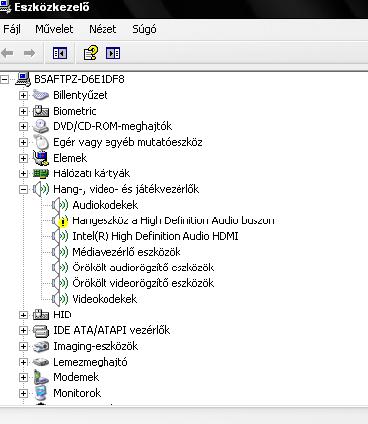The image size is (368, 424).
Task: Open the Súgó menu
Action: coord(144,29)
